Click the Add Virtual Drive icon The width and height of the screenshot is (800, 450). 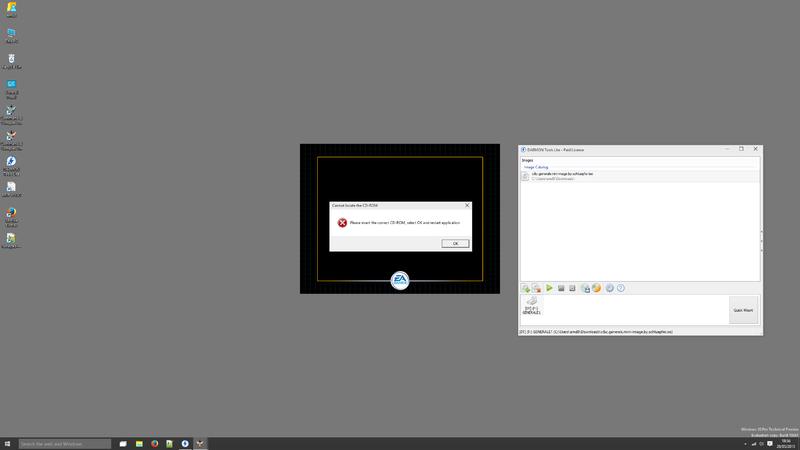point(585,288)
